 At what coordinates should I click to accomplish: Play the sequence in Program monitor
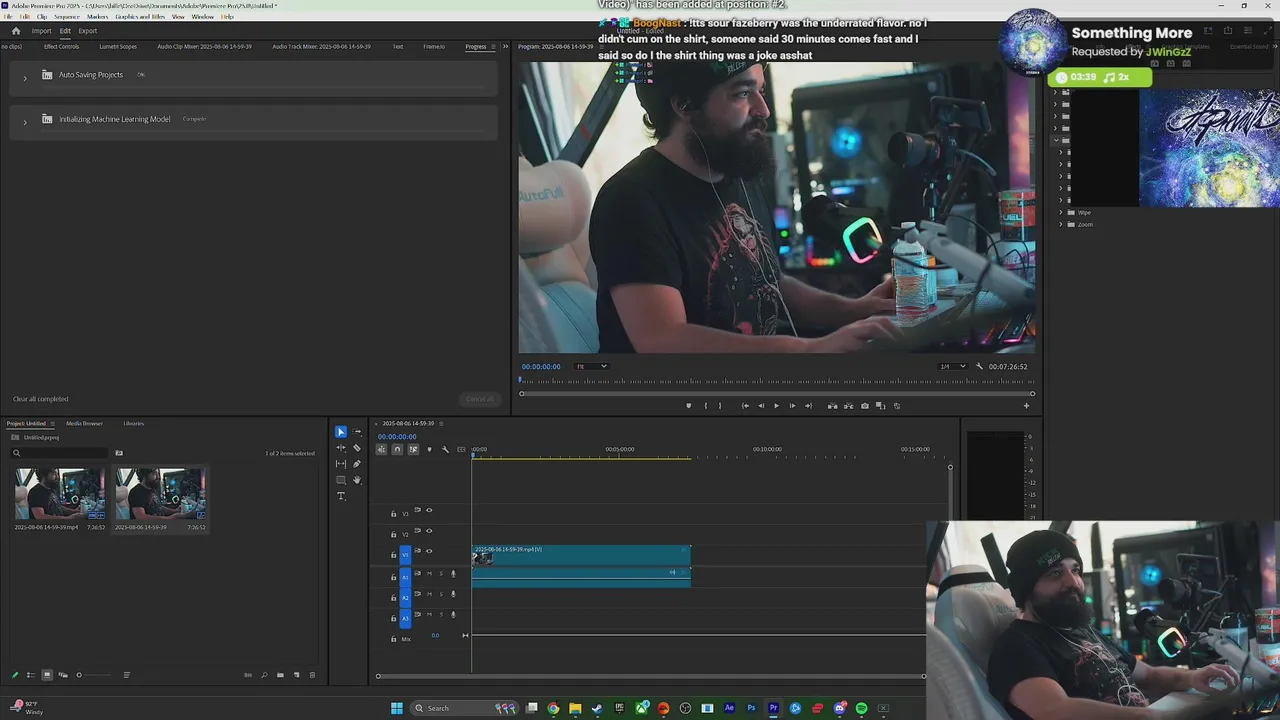point(776,406)
